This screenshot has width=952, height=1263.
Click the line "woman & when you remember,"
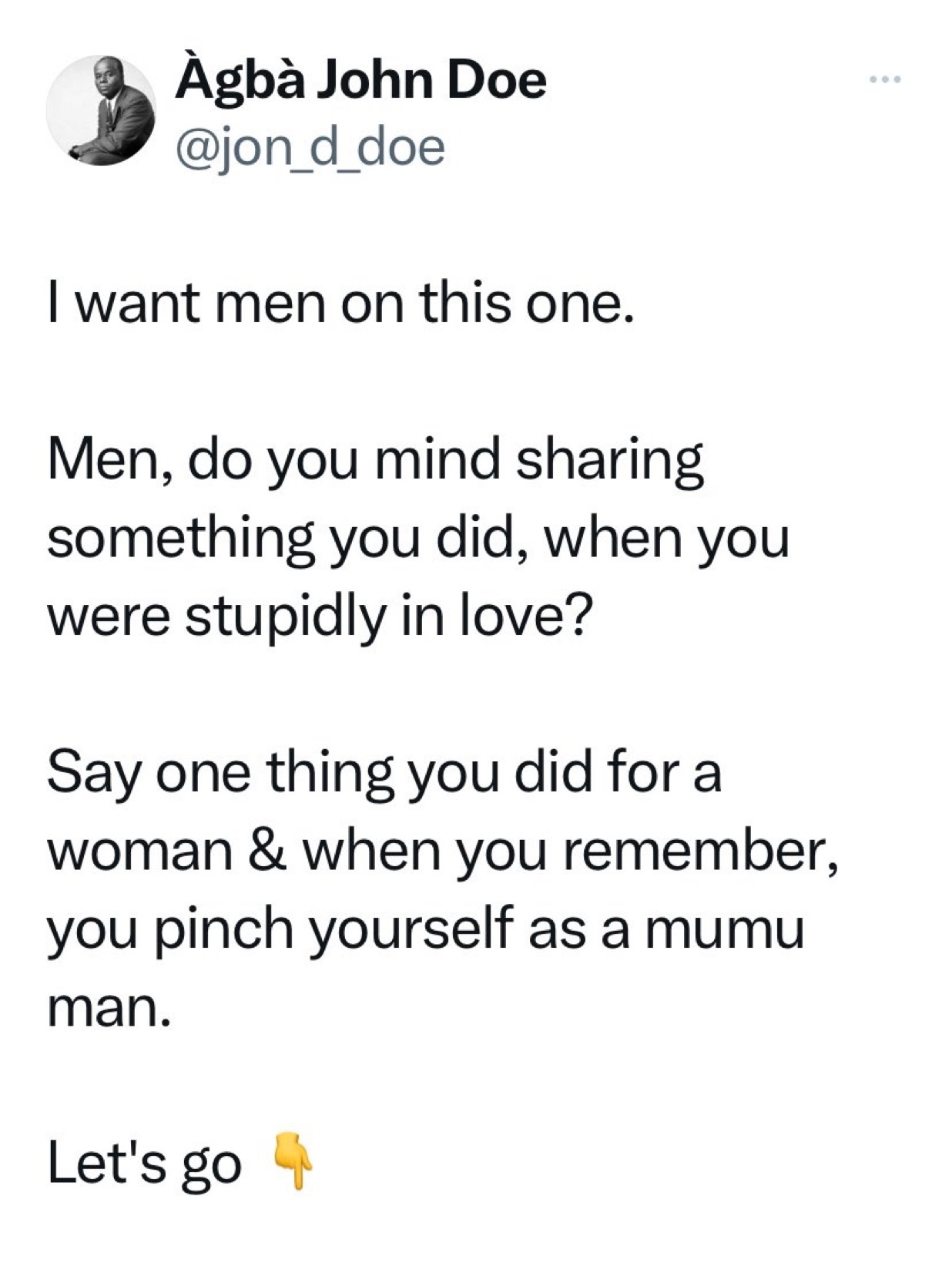[442, 852]
